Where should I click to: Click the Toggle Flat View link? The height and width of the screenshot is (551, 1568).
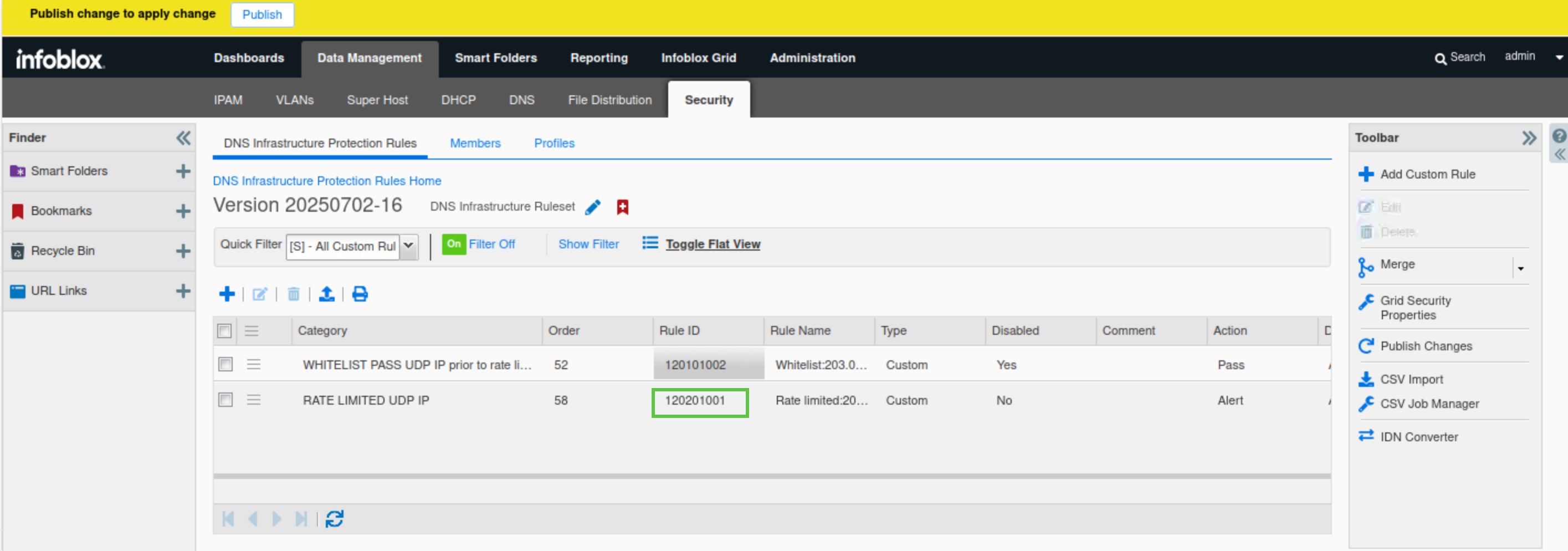(713, 244)
